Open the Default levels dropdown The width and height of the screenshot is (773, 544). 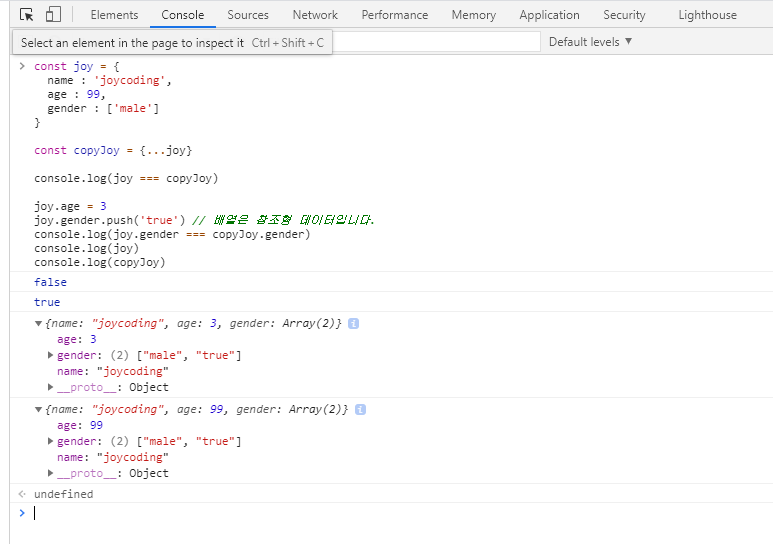(590, 42)
